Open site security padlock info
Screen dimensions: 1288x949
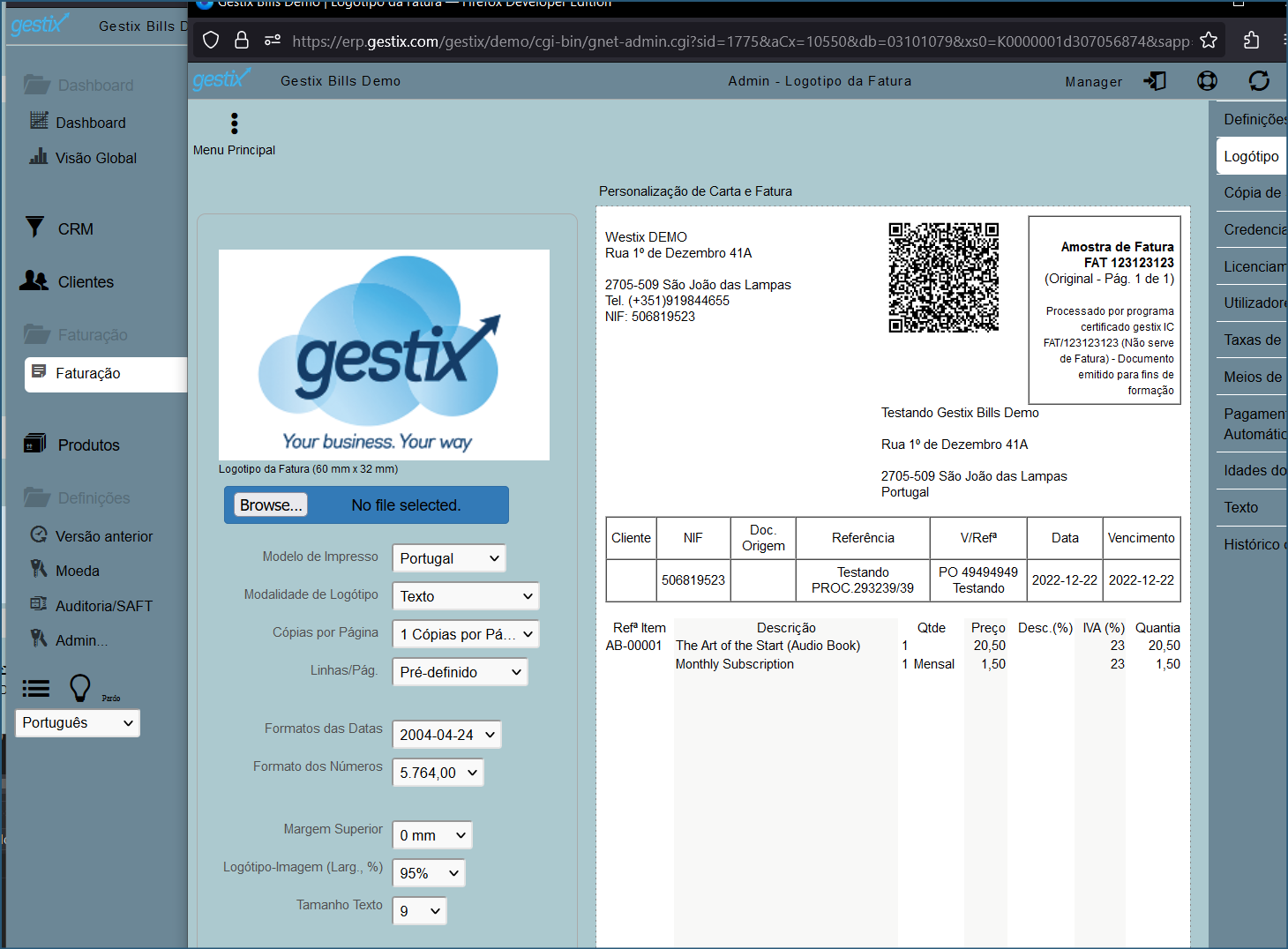coord(242,40)
